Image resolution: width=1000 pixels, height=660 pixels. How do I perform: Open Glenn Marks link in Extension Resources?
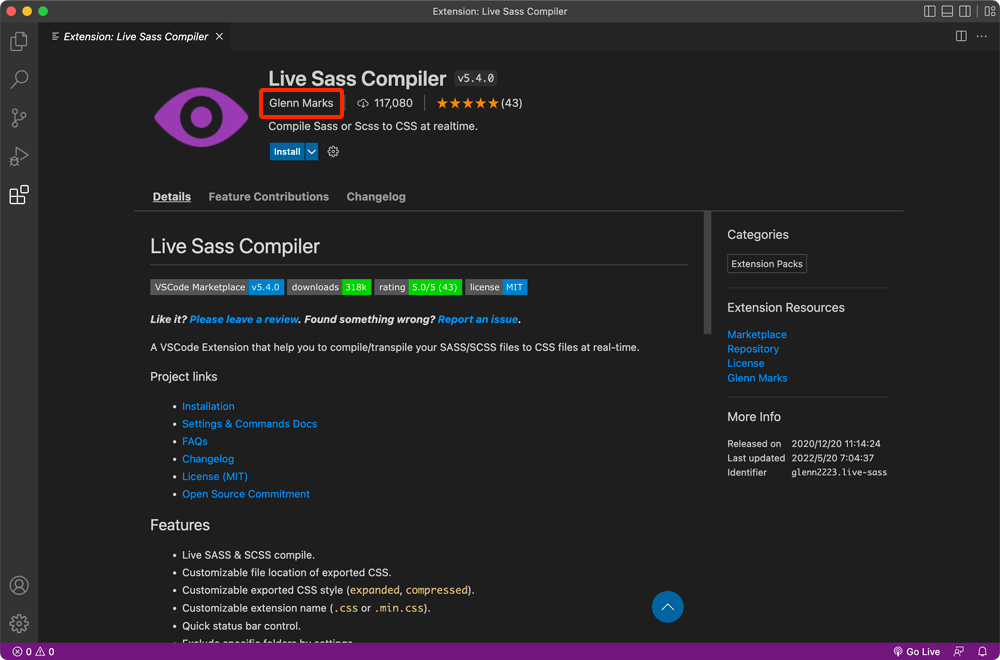click(757, 378)
